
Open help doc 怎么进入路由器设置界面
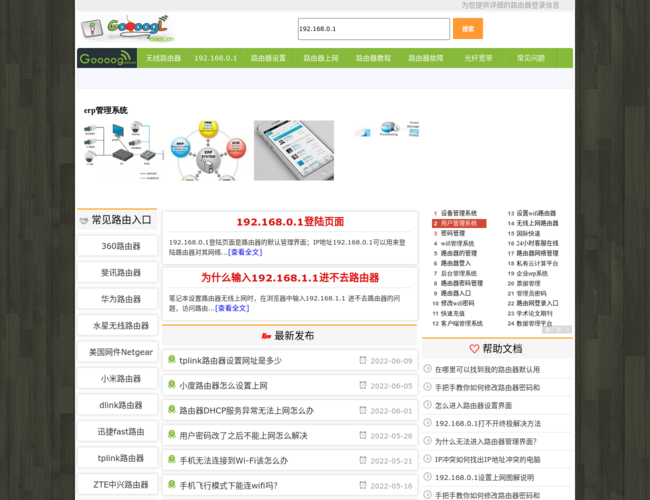click(x=473, y=405)
